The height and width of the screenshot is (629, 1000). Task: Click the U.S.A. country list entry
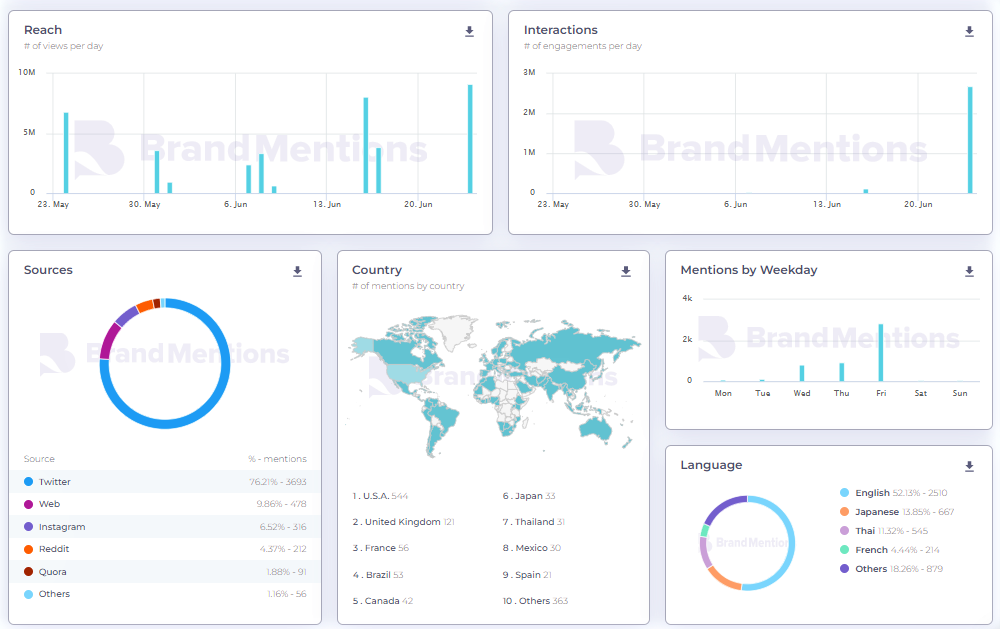(x=376, y=496)
